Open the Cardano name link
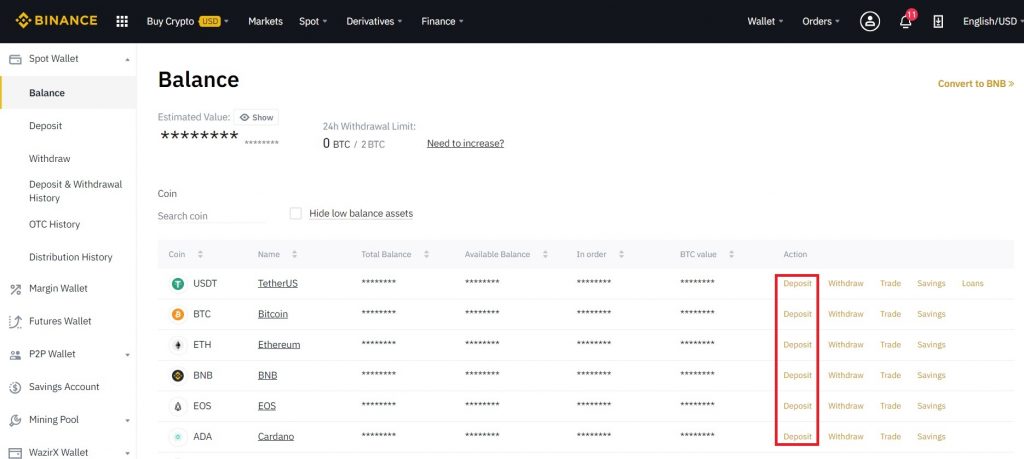 coord(276,437)
